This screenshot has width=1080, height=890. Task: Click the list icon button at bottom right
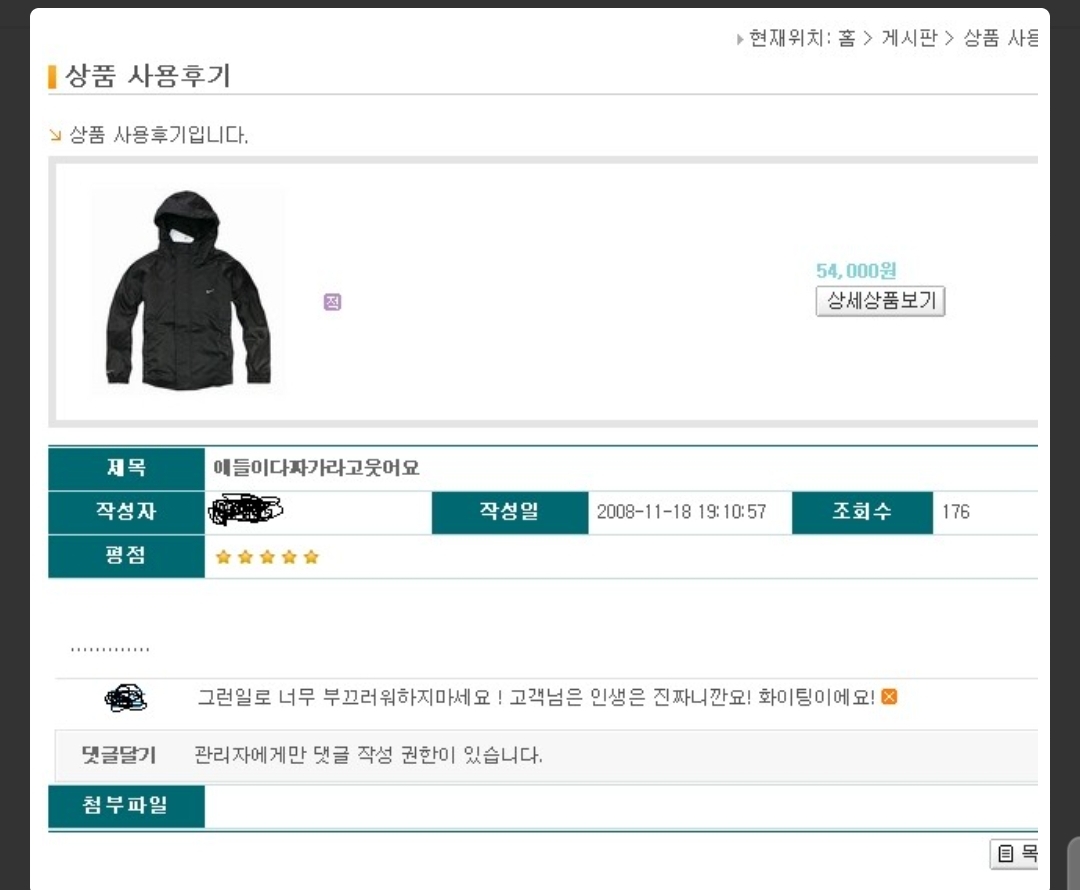[1014, 853]
